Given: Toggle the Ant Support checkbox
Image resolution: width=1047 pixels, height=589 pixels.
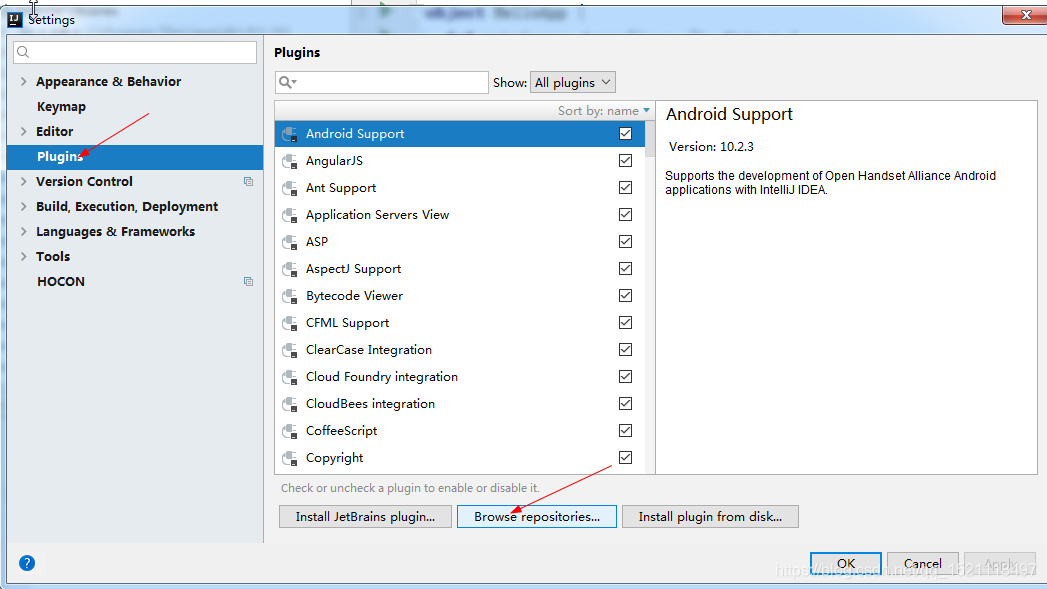Looking at the screenshot, I should 625,188.
